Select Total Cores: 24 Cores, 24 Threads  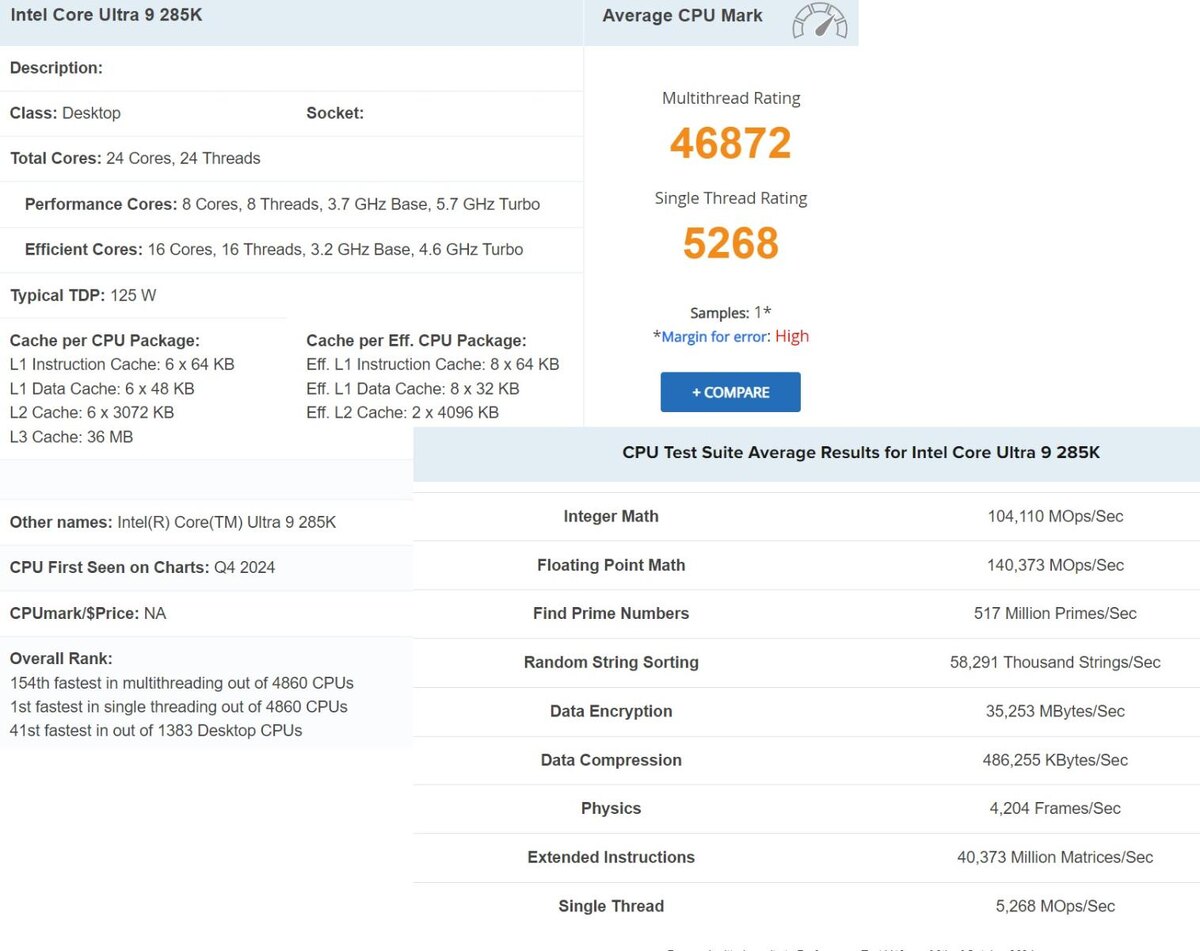click(x=135, y=158)
